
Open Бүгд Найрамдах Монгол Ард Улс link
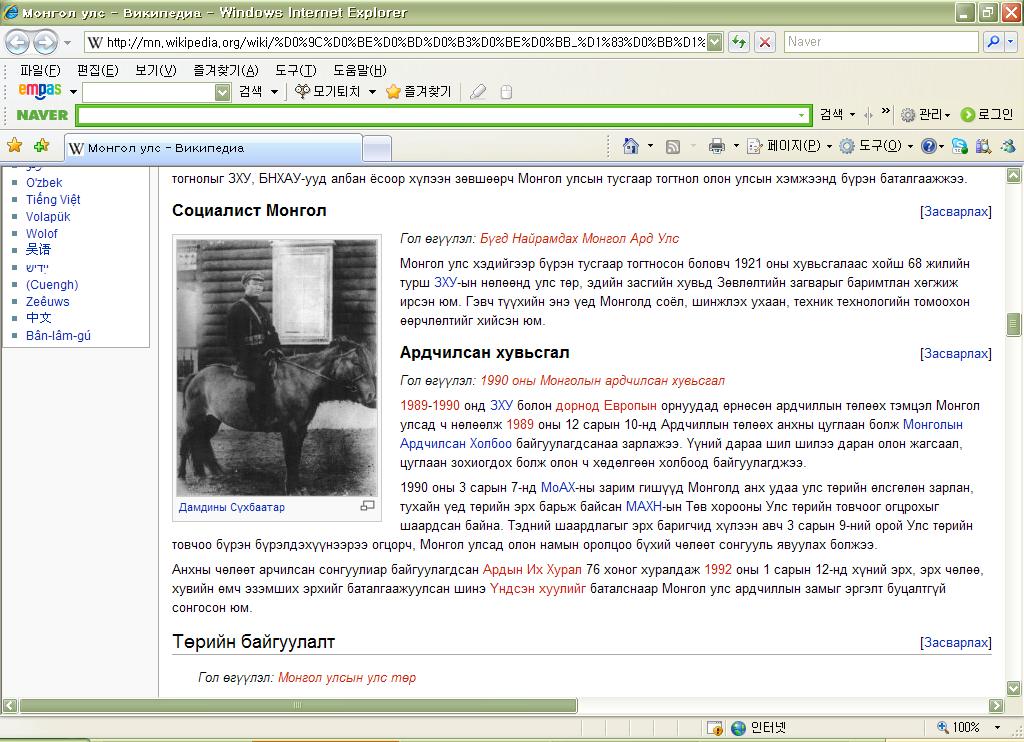[x=579, y=239]
